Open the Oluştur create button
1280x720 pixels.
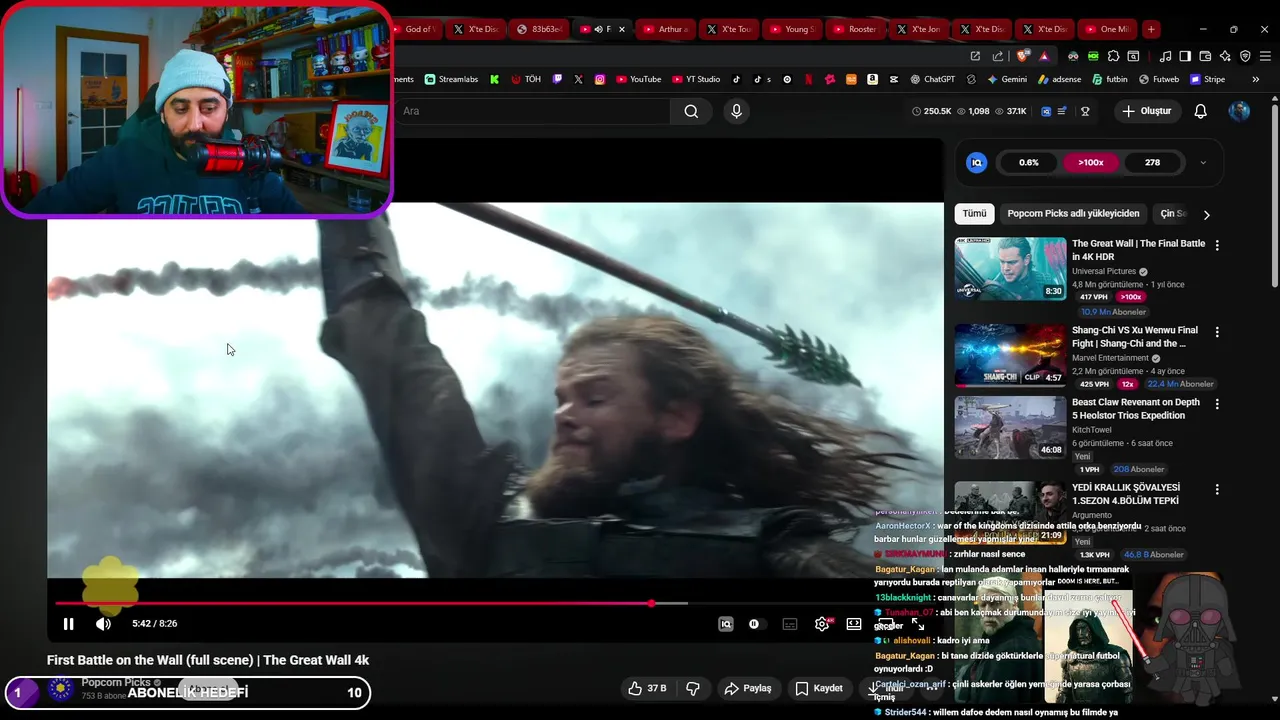pyautogui.click(x=1146, y=111)
